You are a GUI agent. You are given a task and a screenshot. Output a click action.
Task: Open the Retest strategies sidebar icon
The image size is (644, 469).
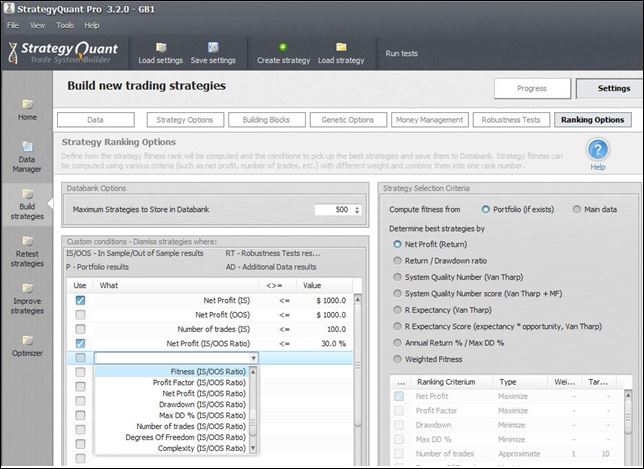click(x=28, y=241)
